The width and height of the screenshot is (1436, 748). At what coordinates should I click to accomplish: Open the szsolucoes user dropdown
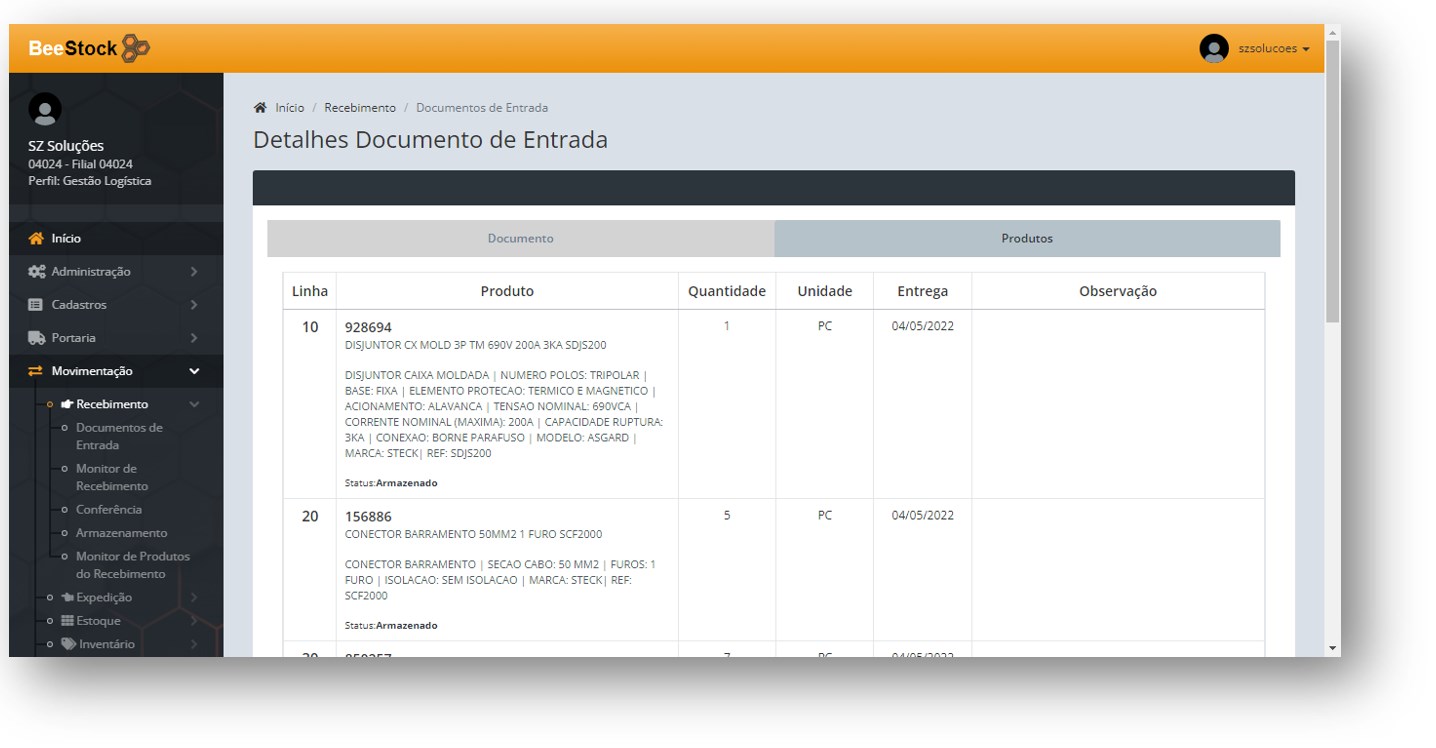click(x=1273, y=49)
